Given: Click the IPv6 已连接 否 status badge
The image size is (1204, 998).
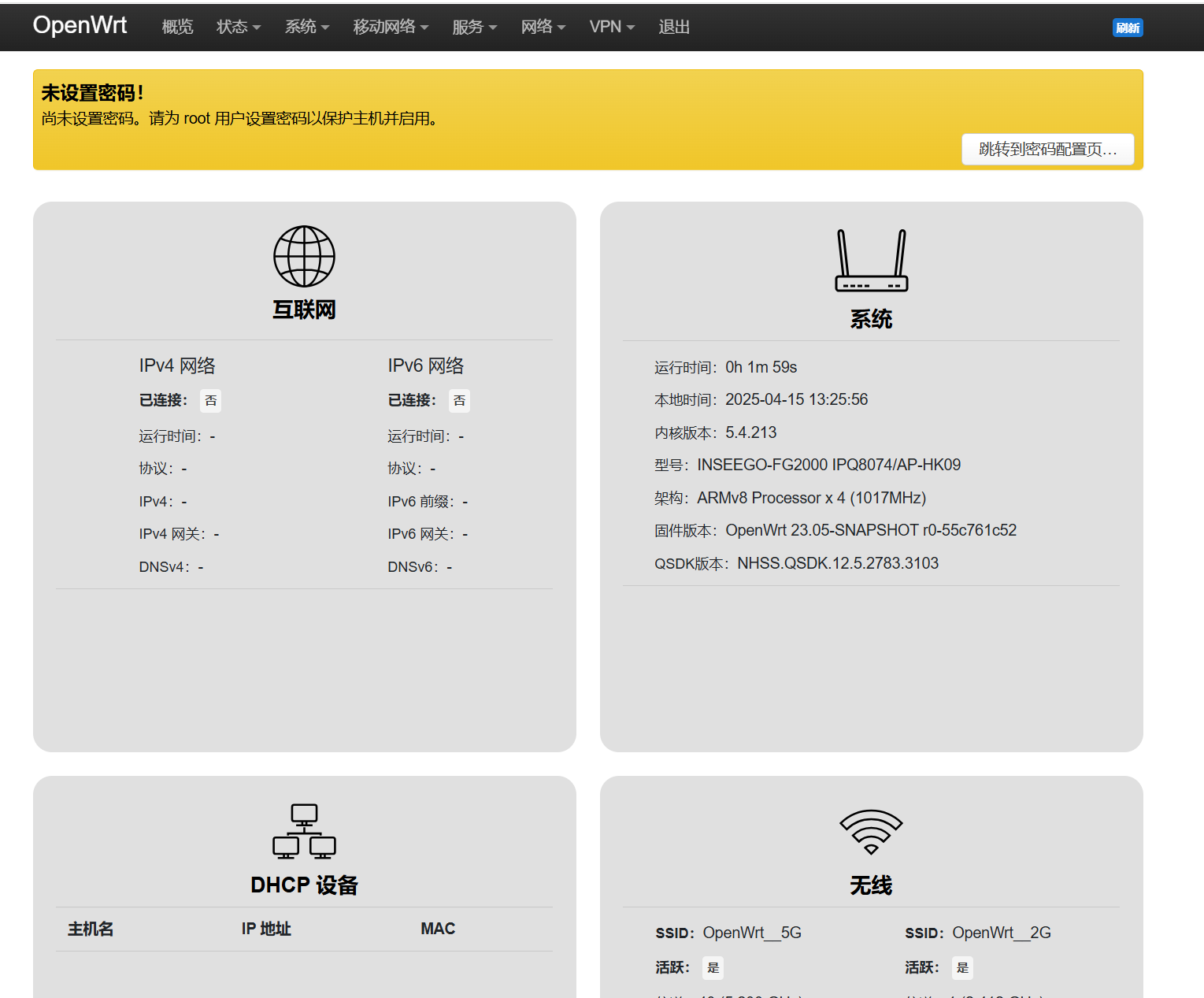Looking at the screenshot, I should click(459, 401).
